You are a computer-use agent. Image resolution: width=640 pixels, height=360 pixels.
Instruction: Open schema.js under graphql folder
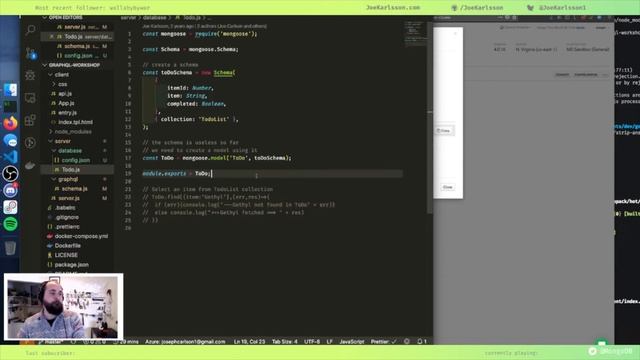74,189
